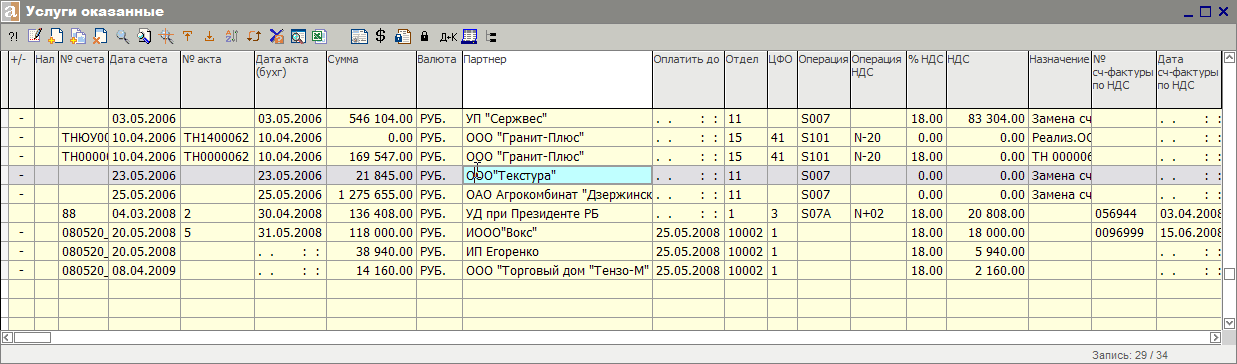Click the blue table grid icon
Image resolution: width=1237 pixels, height=364 pixels.
tap(469, 36)
